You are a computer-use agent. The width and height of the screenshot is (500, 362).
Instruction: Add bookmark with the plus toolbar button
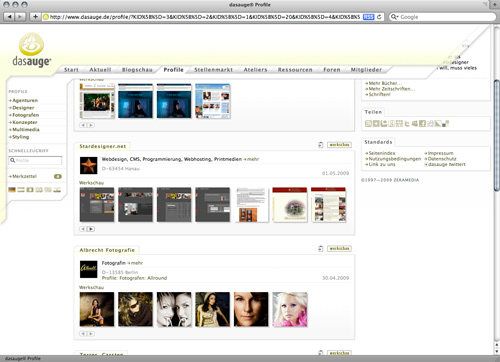pyautogui.click(x=35, y=17)
